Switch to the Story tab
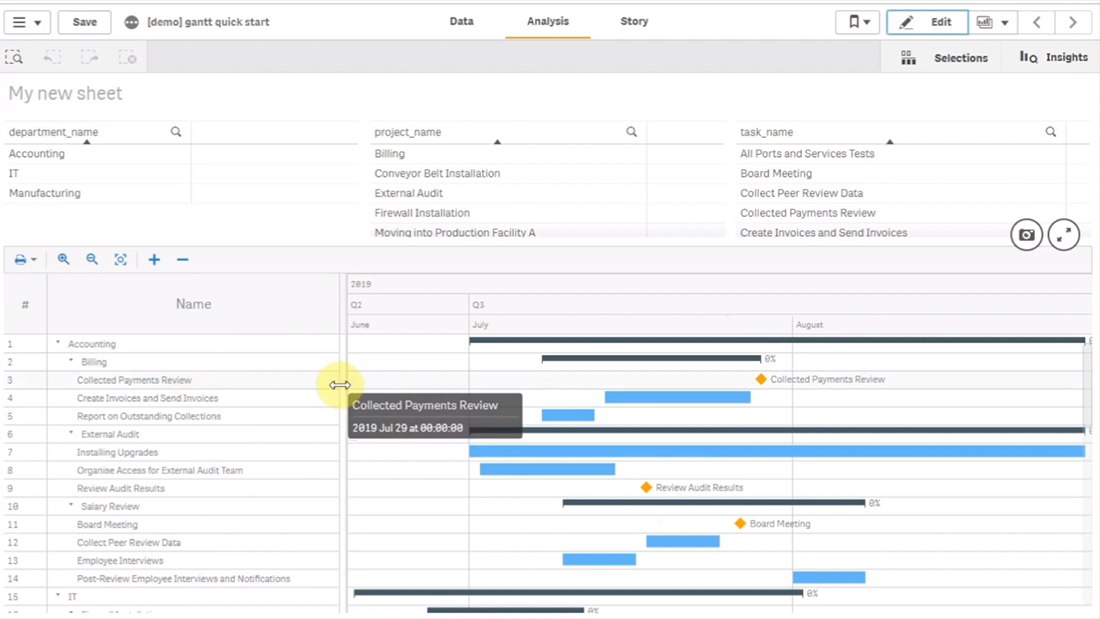The height and width of the screenshot is (619, 1100). point(634,21)
